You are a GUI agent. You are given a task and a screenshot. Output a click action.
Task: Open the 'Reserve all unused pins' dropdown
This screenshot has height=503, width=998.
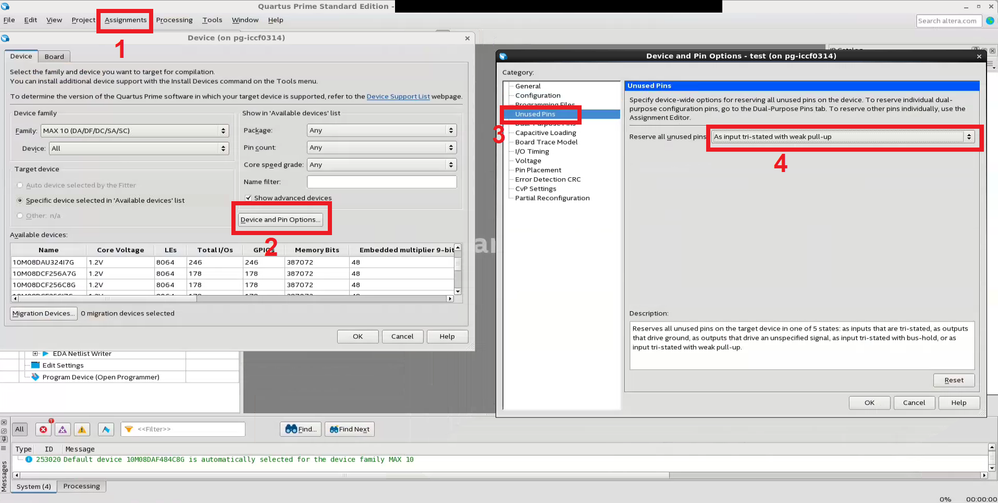coord(842,137)
